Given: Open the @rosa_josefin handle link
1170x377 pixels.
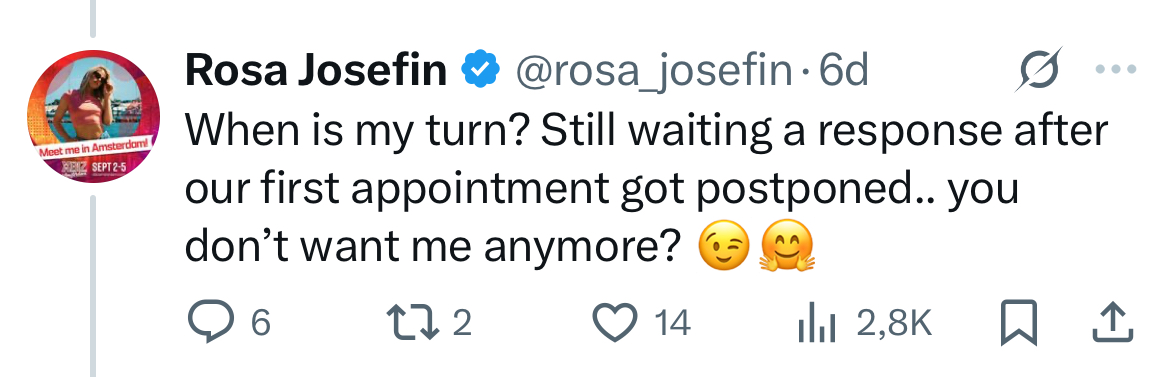Looking at the screenshot, I should pos(654,72).
